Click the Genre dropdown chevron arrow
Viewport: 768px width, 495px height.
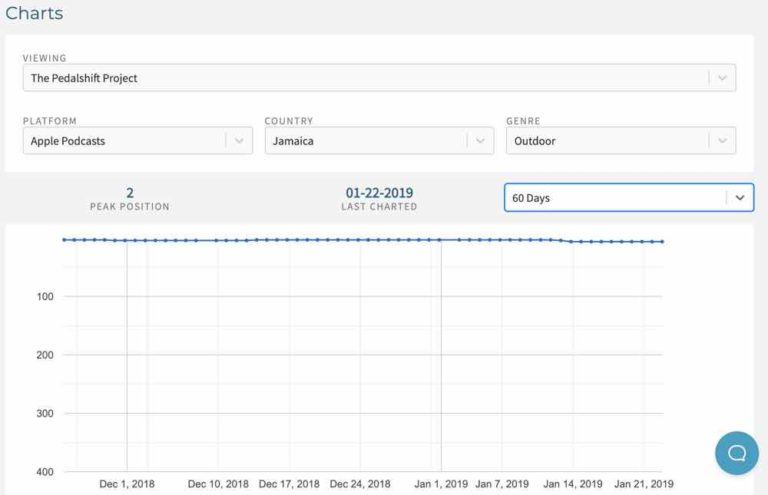tap(722, 141)
